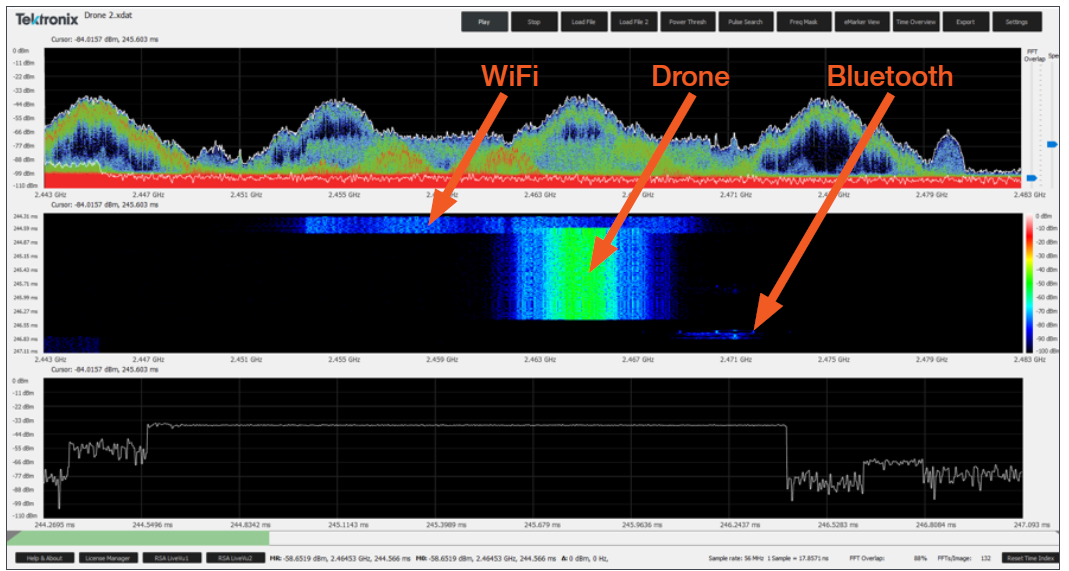Viewport: 1069px width, 571px height.
Task: Click the Load File 2 button
Action: point(632,22)
